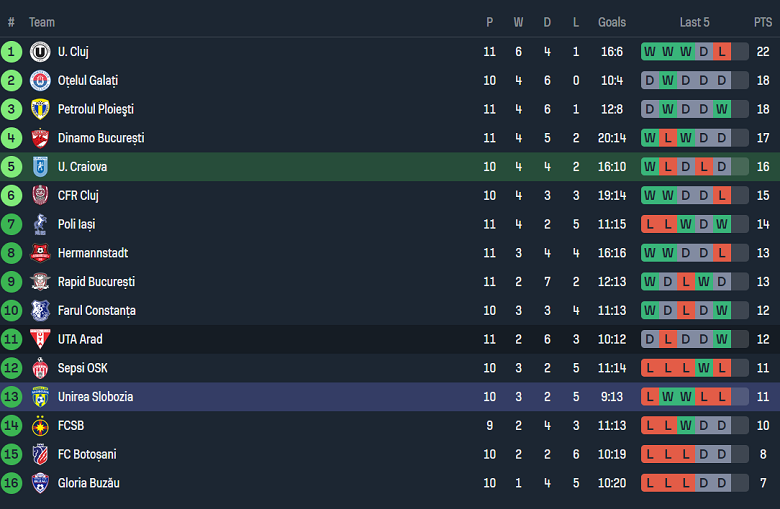Sort standings by Goals column header

(x=612, y=22)
